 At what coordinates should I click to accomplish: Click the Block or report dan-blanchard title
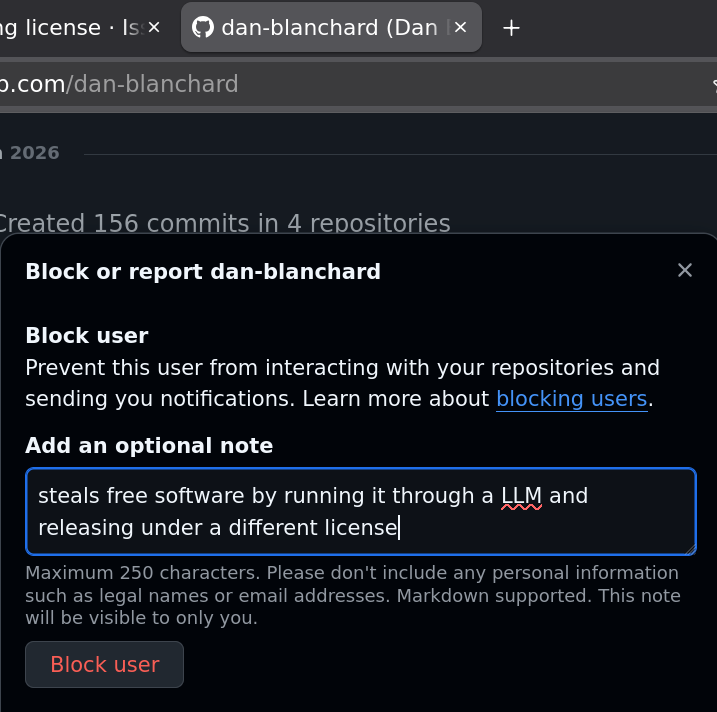coord(202,271)
